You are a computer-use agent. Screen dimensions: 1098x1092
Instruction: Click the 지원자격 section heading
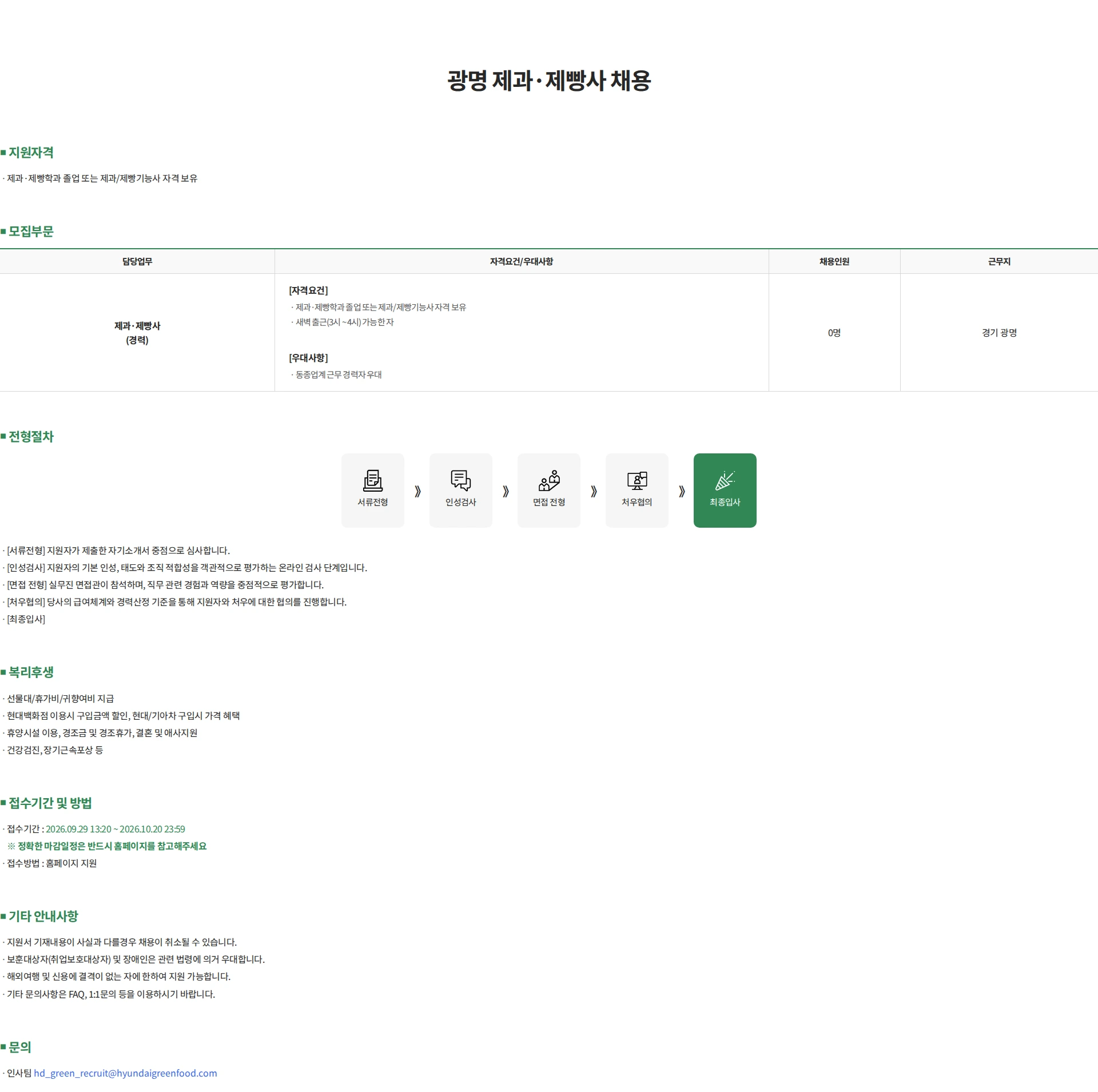[x=31, y=153]
